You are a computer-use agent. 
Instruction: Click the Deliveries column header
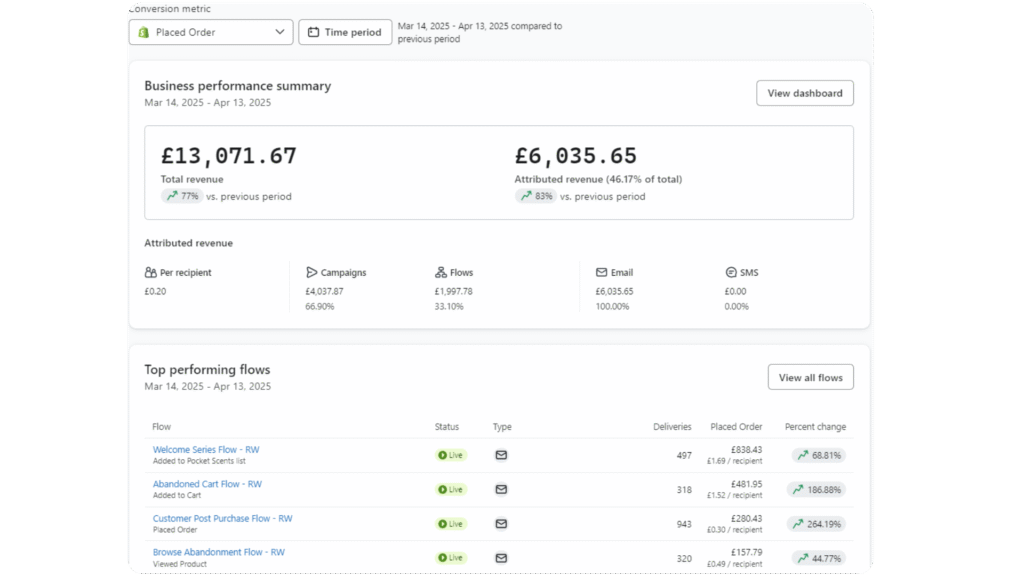(x=672, y=426)
